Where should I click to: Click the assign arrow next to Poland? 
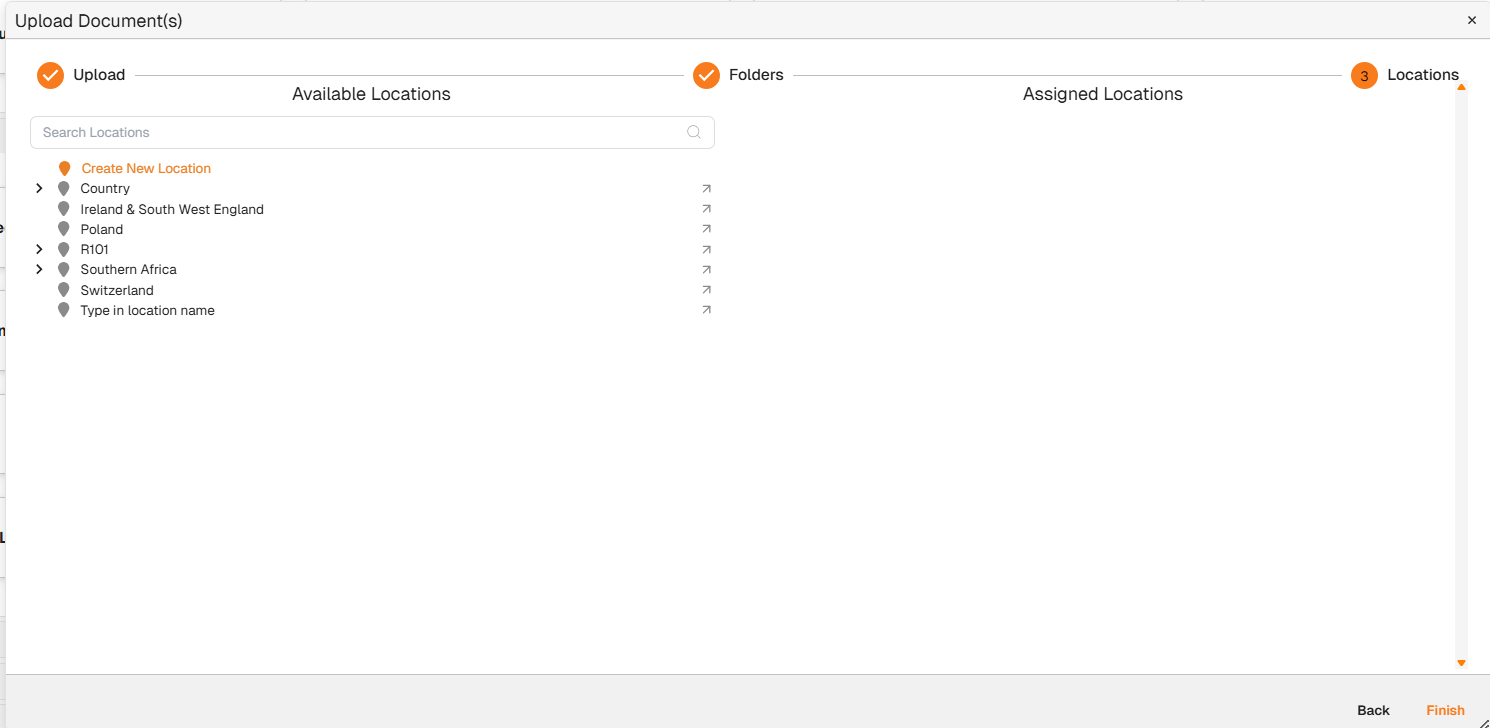706,229
